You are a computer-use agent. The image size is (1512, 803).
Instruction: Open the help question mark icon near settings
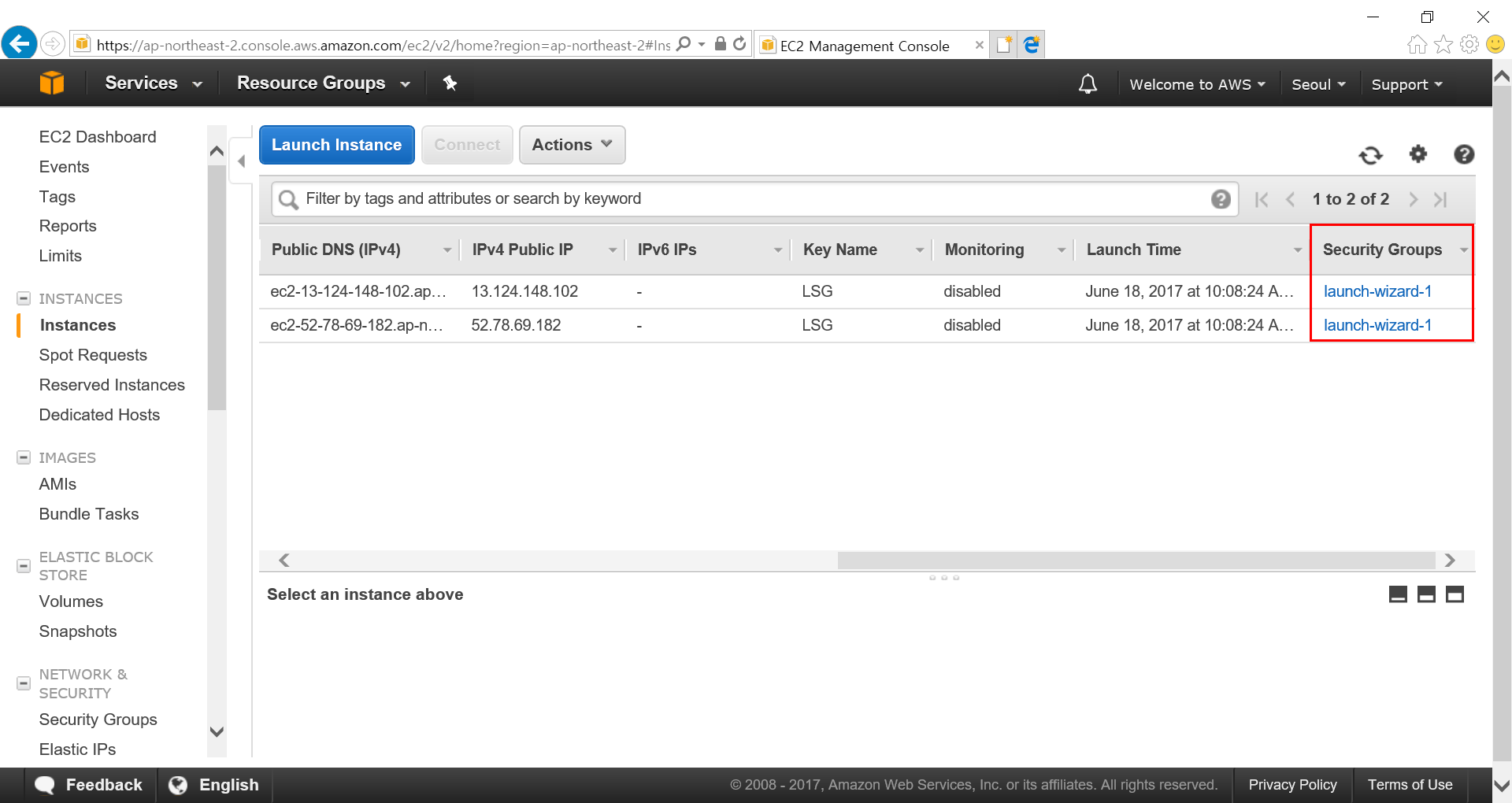(1464, 154)
